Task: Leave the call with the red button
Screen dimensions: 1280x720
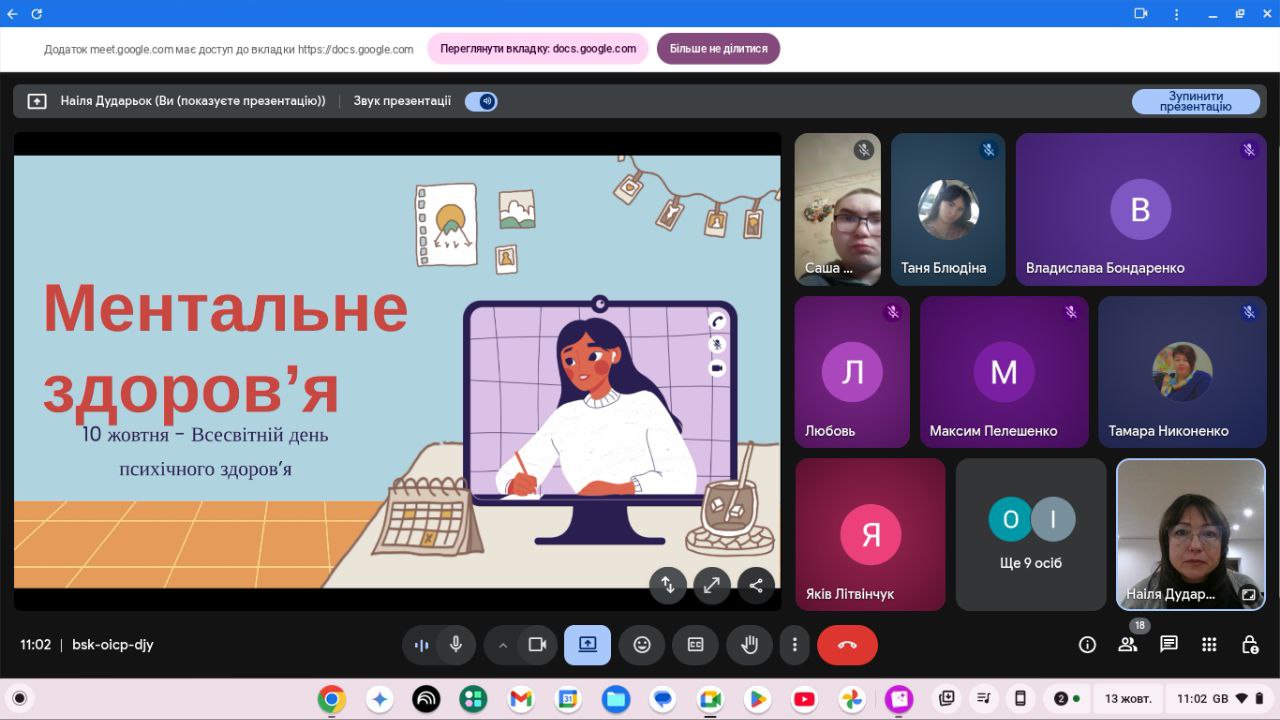Action: (847, 645)
